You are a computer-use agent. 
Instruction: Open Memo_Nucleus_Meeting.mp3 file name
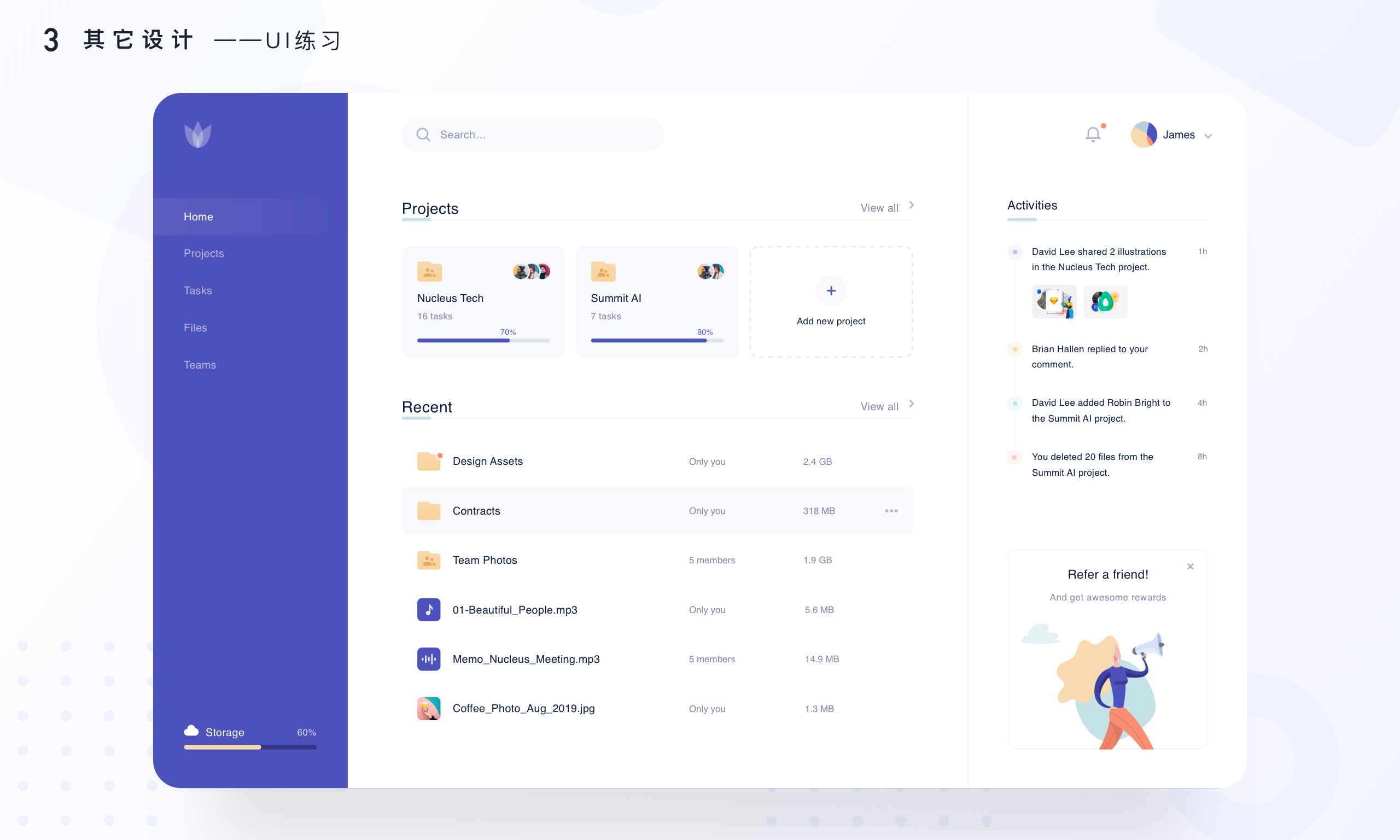(526, 660)
